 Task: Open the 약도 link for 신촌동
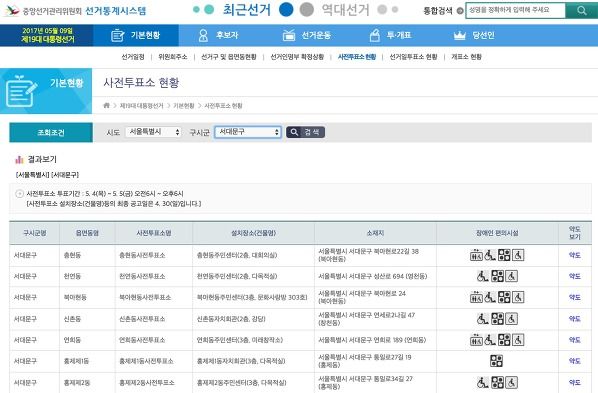coord(575,319)
